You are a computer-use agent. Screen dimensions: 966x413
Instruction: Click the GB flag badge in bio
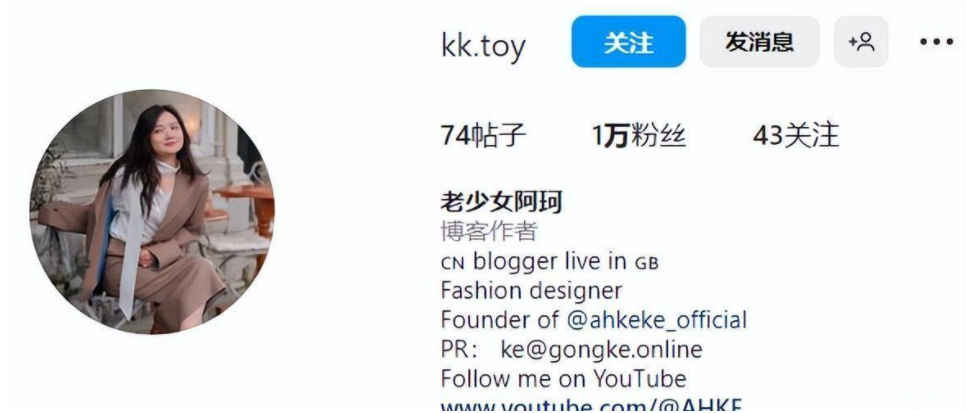(646, 263)
